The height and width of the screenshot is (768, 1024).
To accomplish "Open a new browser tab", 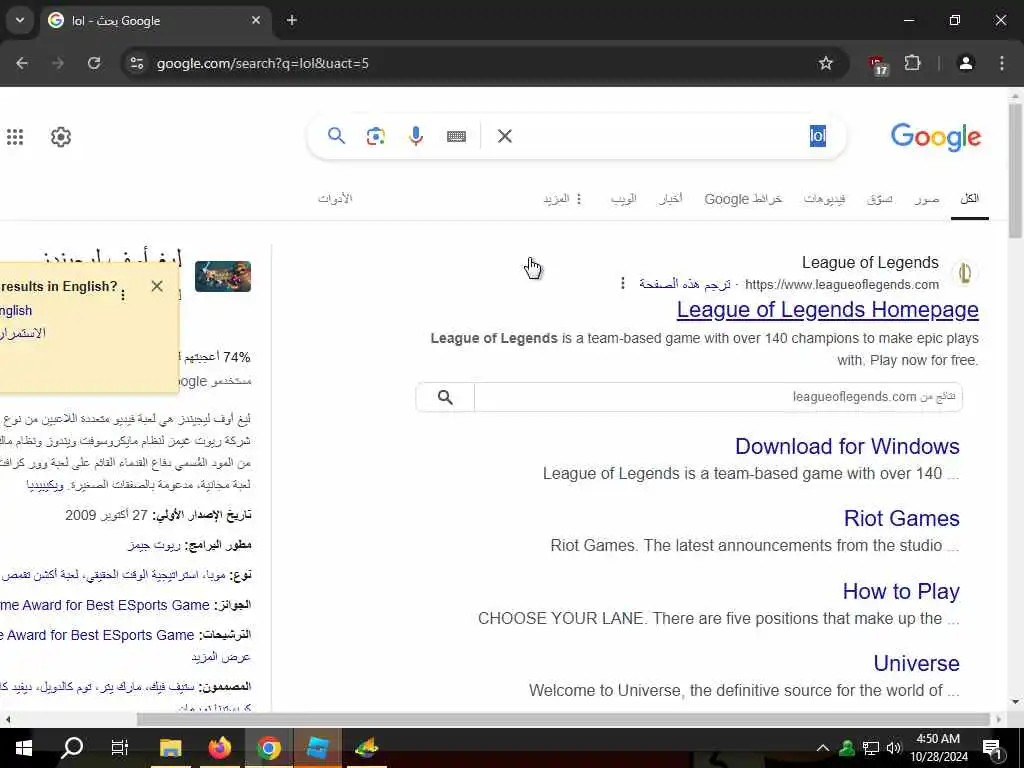I will [x=292, y=20].
